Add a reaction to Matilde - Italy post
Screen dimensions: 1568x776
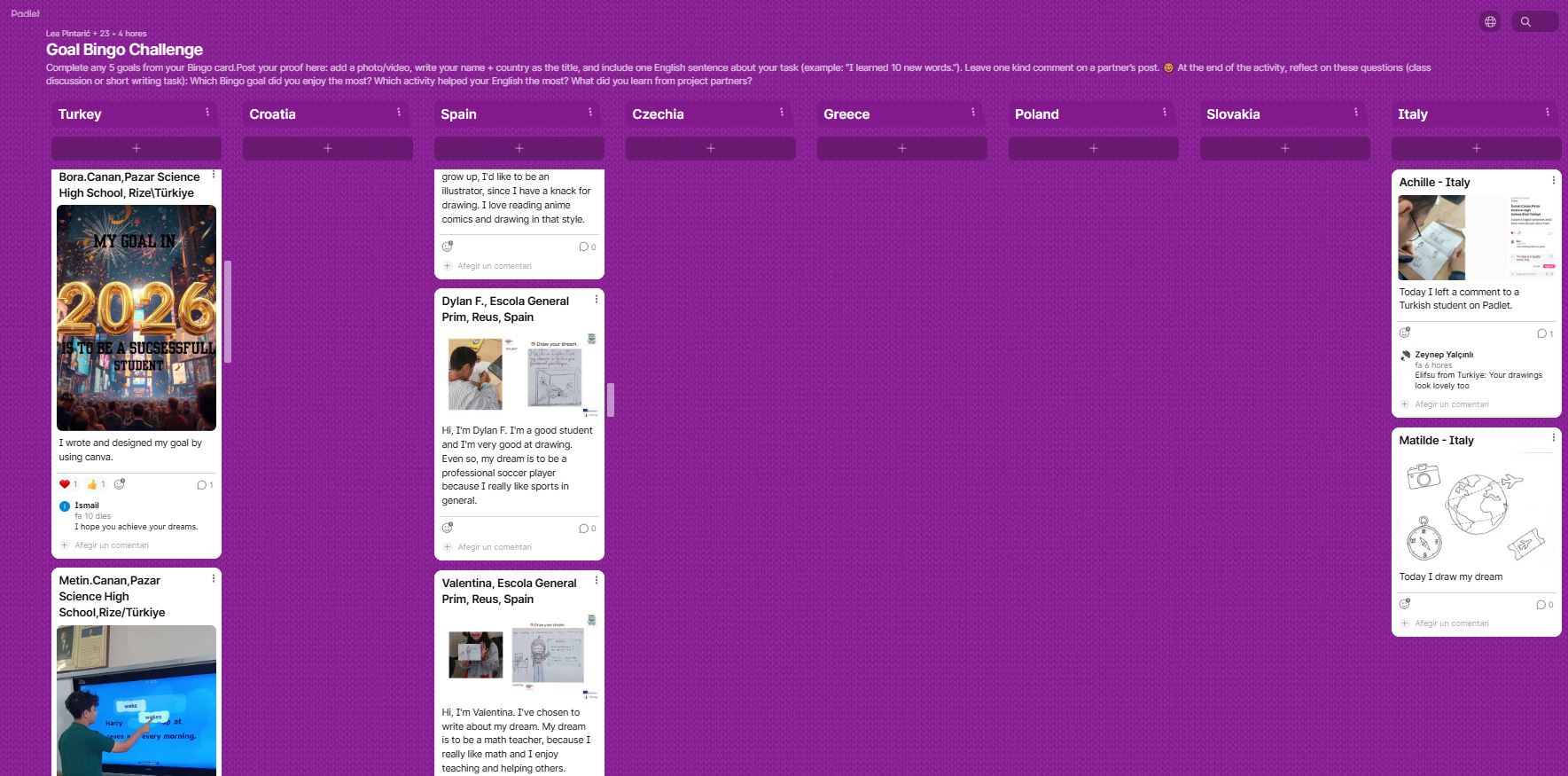pos(1405,604)
